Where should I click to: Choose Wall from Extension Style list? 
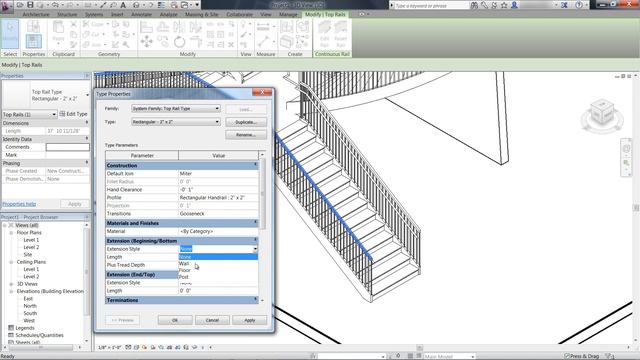click(218, 264)
